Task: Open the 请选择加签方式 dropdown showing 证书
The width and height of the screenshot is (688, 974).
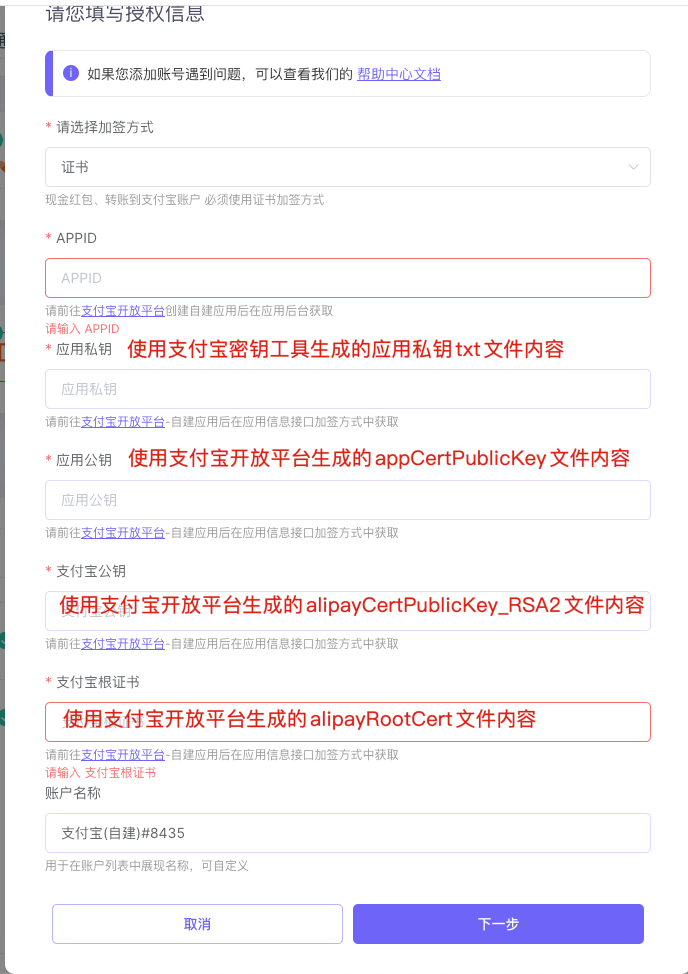Action: coord(348,167)
